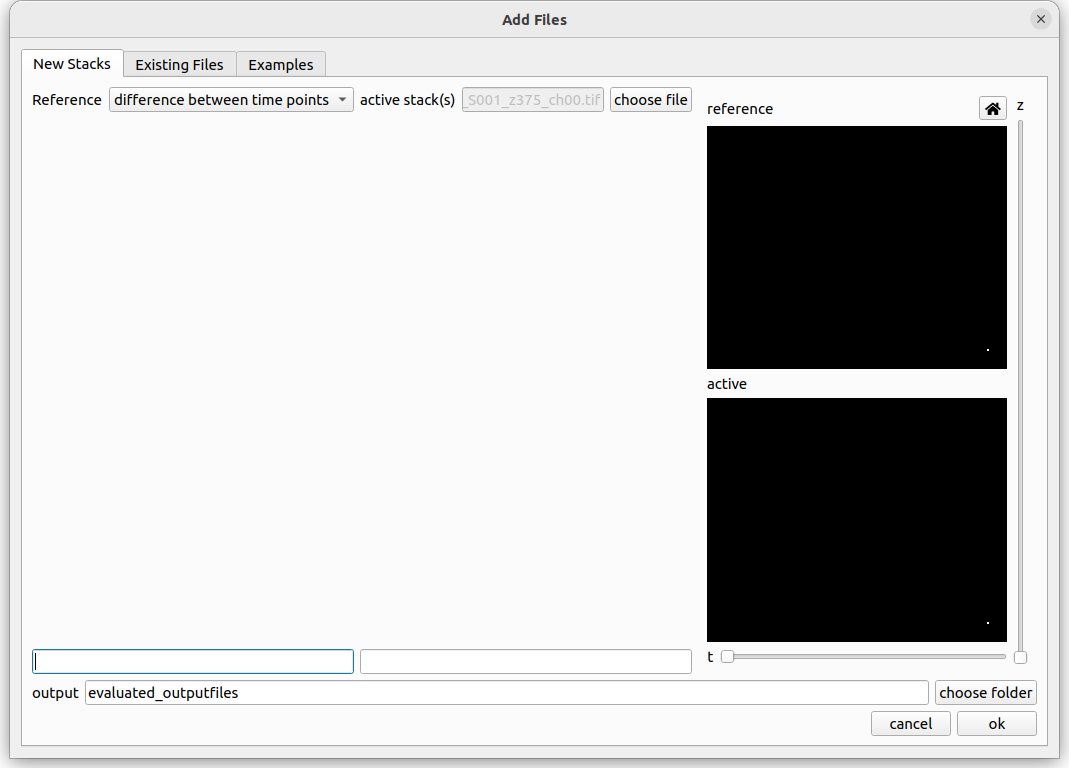Viewport: 1069px width, 768px height.
Task: Click the z vertical slider handle
Action: [x=1020, y=657]
